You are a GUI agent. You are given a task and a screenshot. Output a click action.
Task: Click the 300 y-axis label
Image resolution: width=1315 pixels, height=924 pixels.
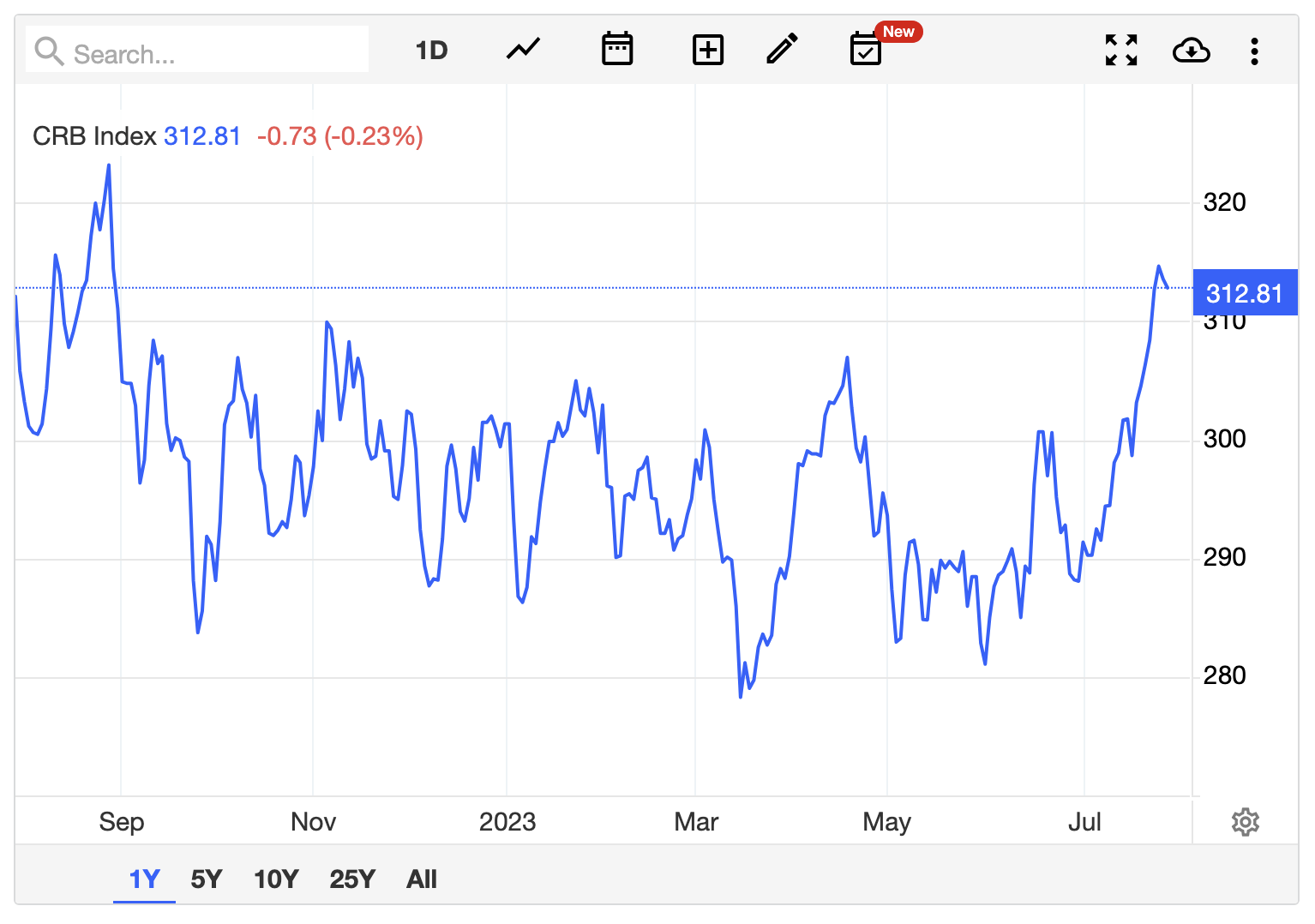(1224, 439)
